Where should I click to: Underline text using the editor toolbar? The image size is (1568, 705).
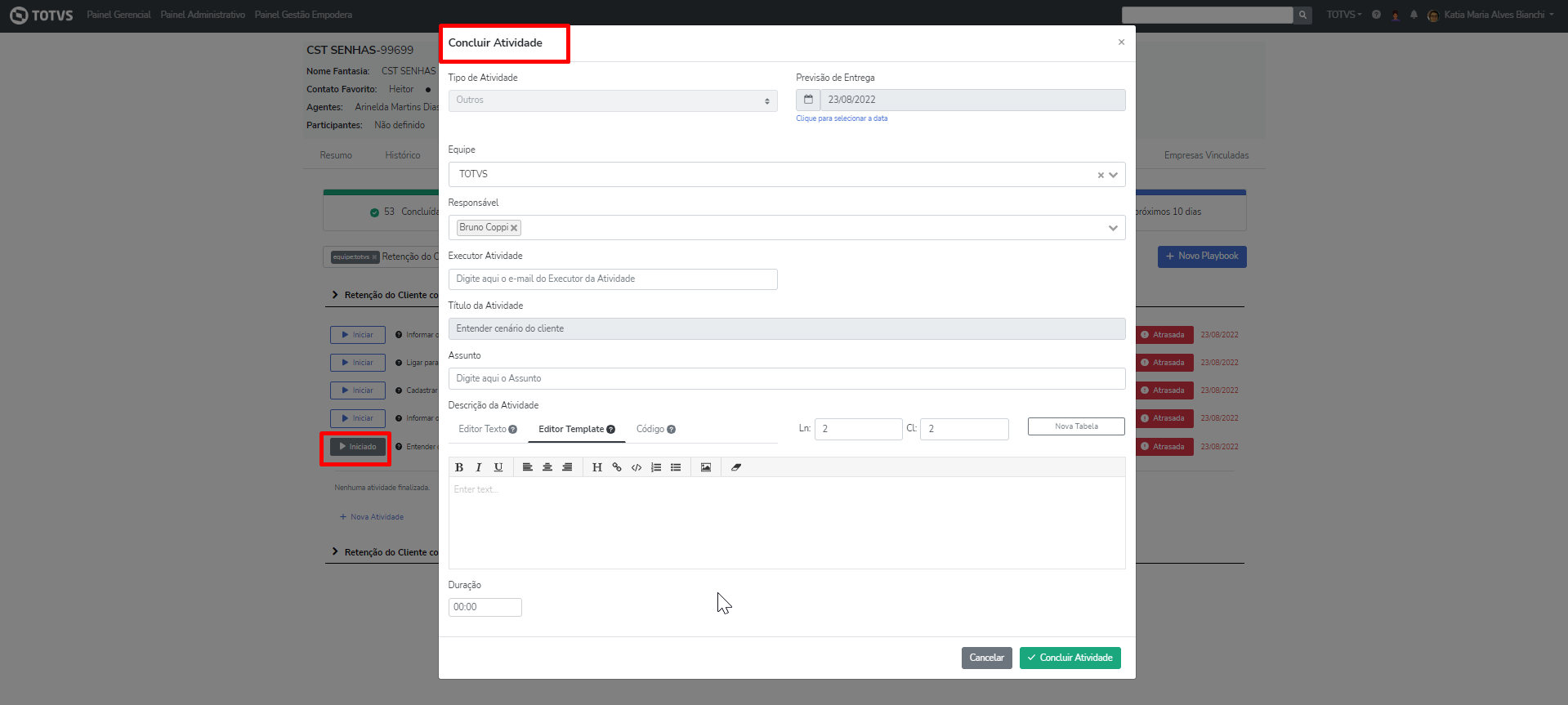[498, 467]
